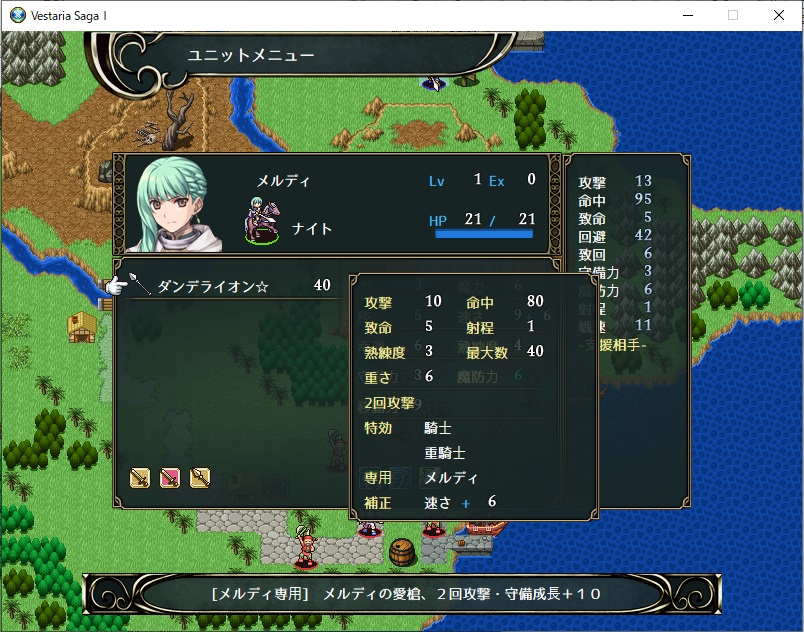
Task: Click the 補正 速さ +6 bonus line
Action: click(430, 502)
